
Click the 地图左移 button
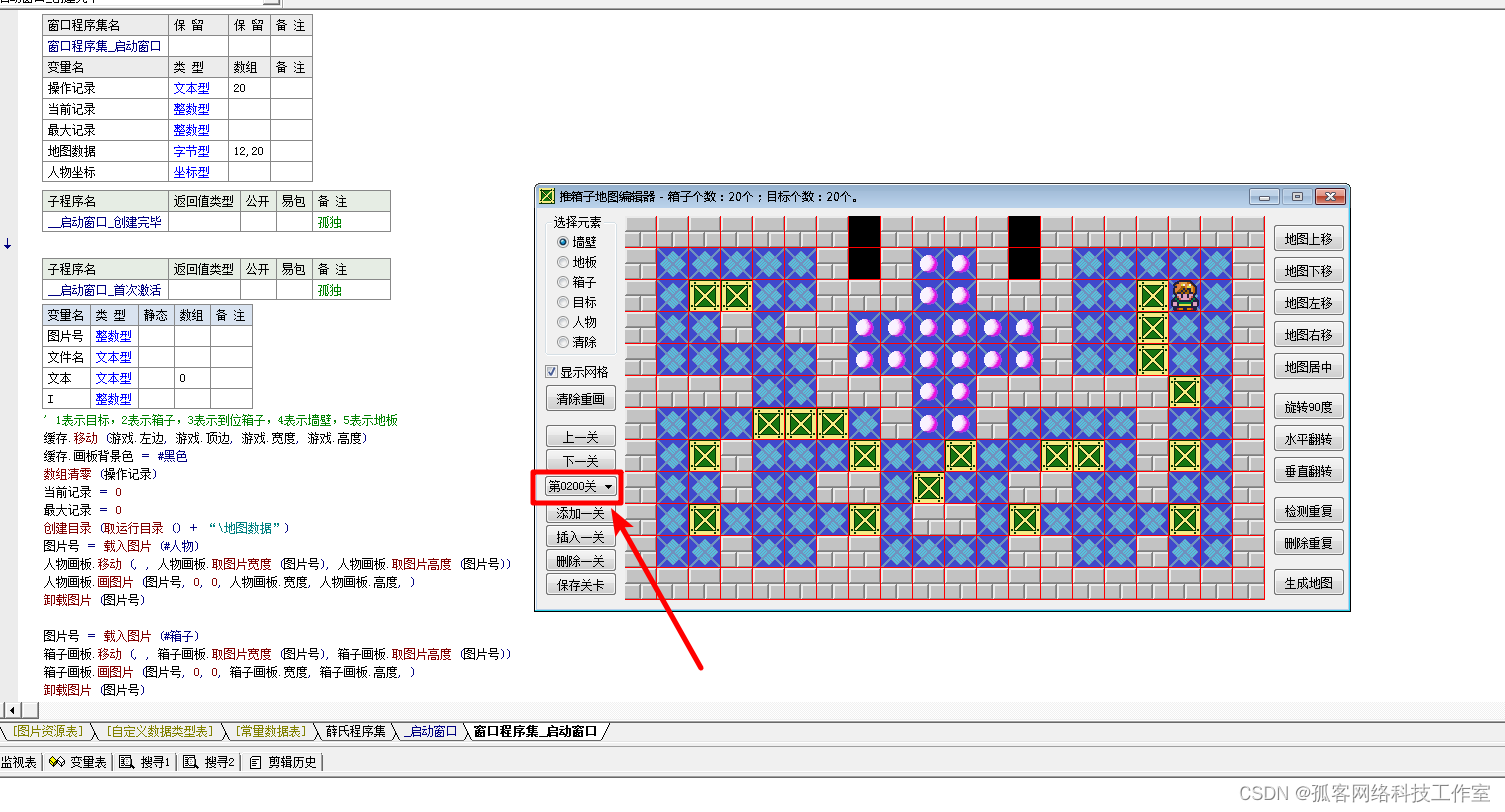[x=1309, y=303]
